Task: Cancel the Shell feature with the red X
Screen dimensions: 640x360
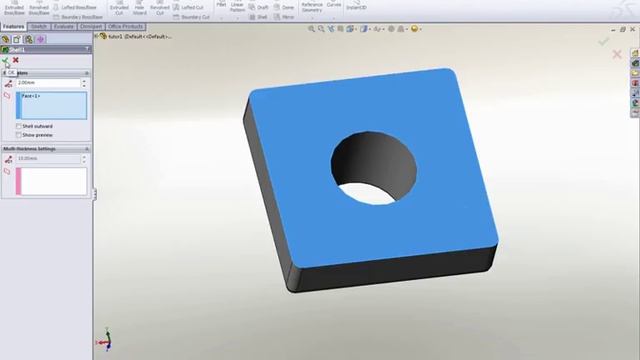Action: 16,60
